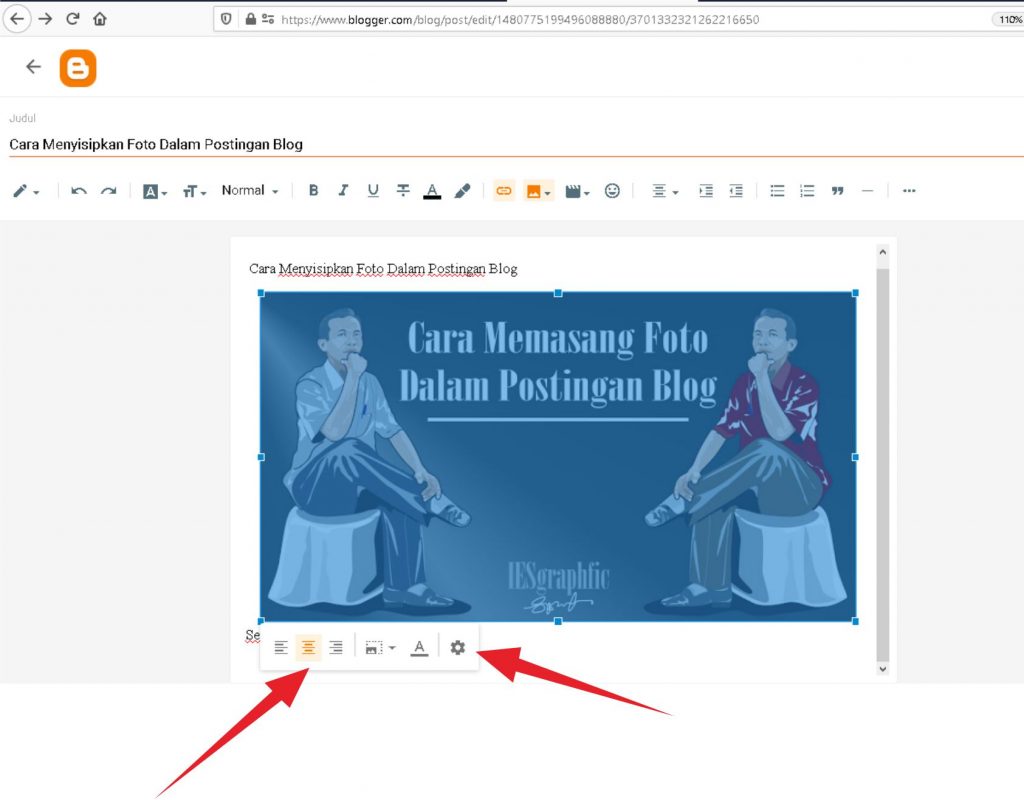
Task: Open the pencil compose mode dropdown
Action: (x=26, y=191)
